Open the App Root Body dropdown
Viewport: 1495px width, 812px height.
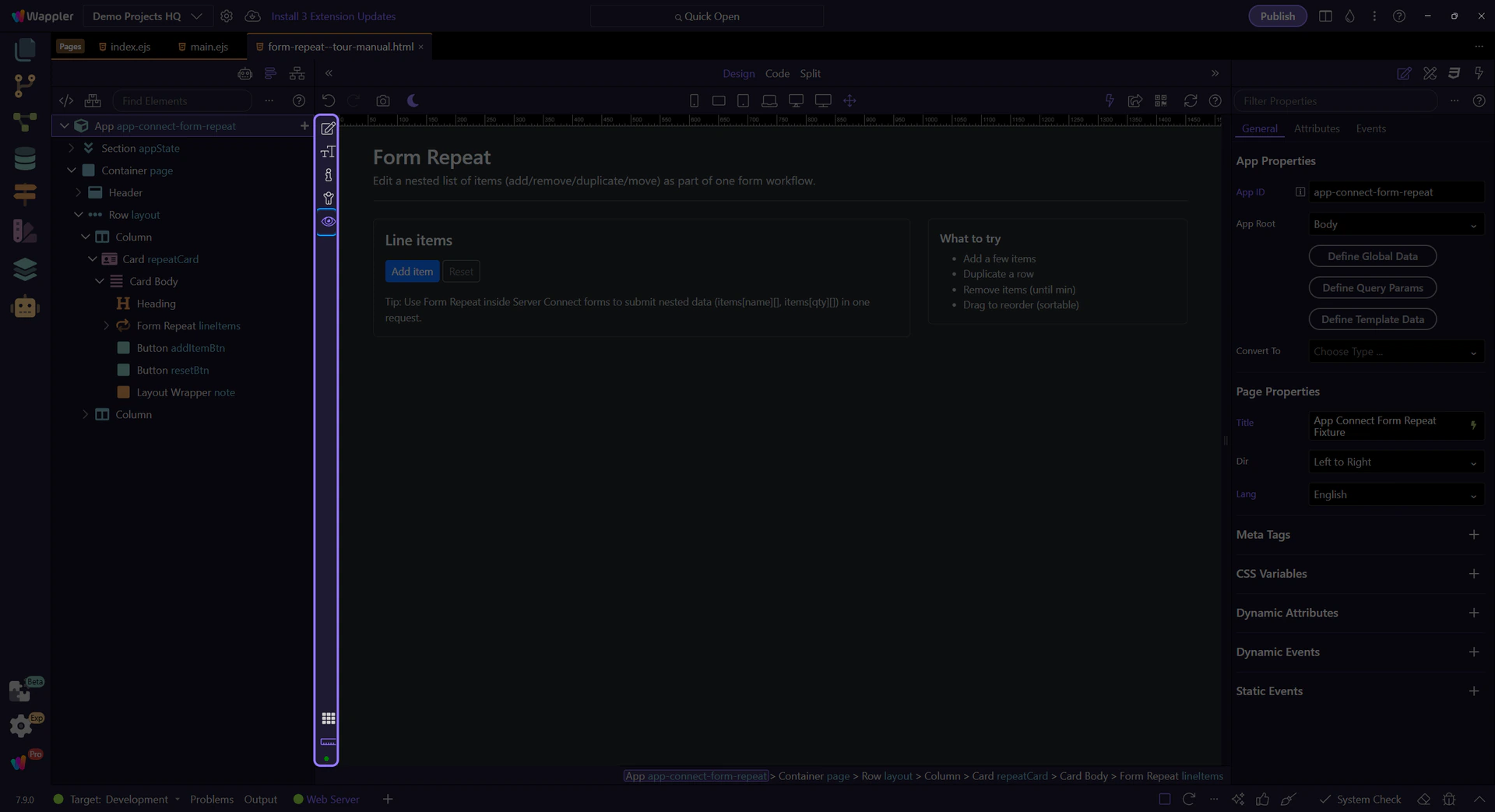[x=1395, y=224]
